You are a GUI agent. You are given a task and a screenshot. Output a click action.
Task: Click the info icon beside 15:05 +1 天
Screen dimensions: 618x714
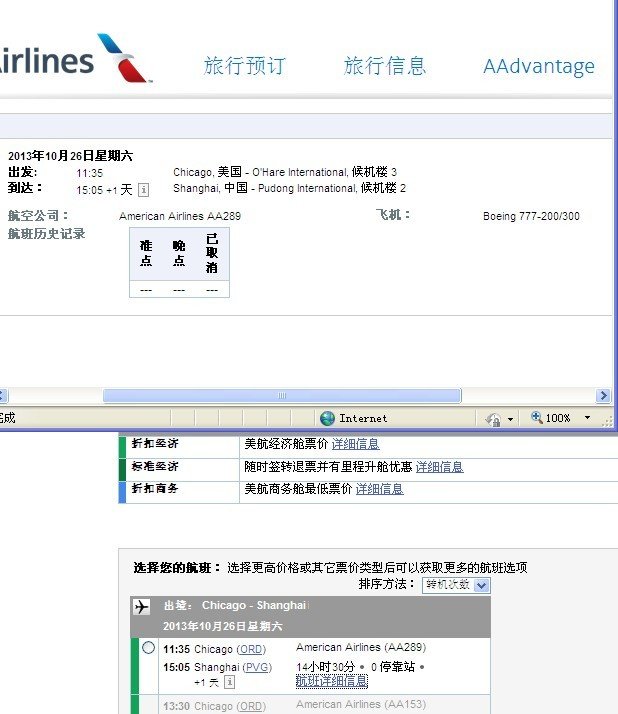tap(144, 189)
